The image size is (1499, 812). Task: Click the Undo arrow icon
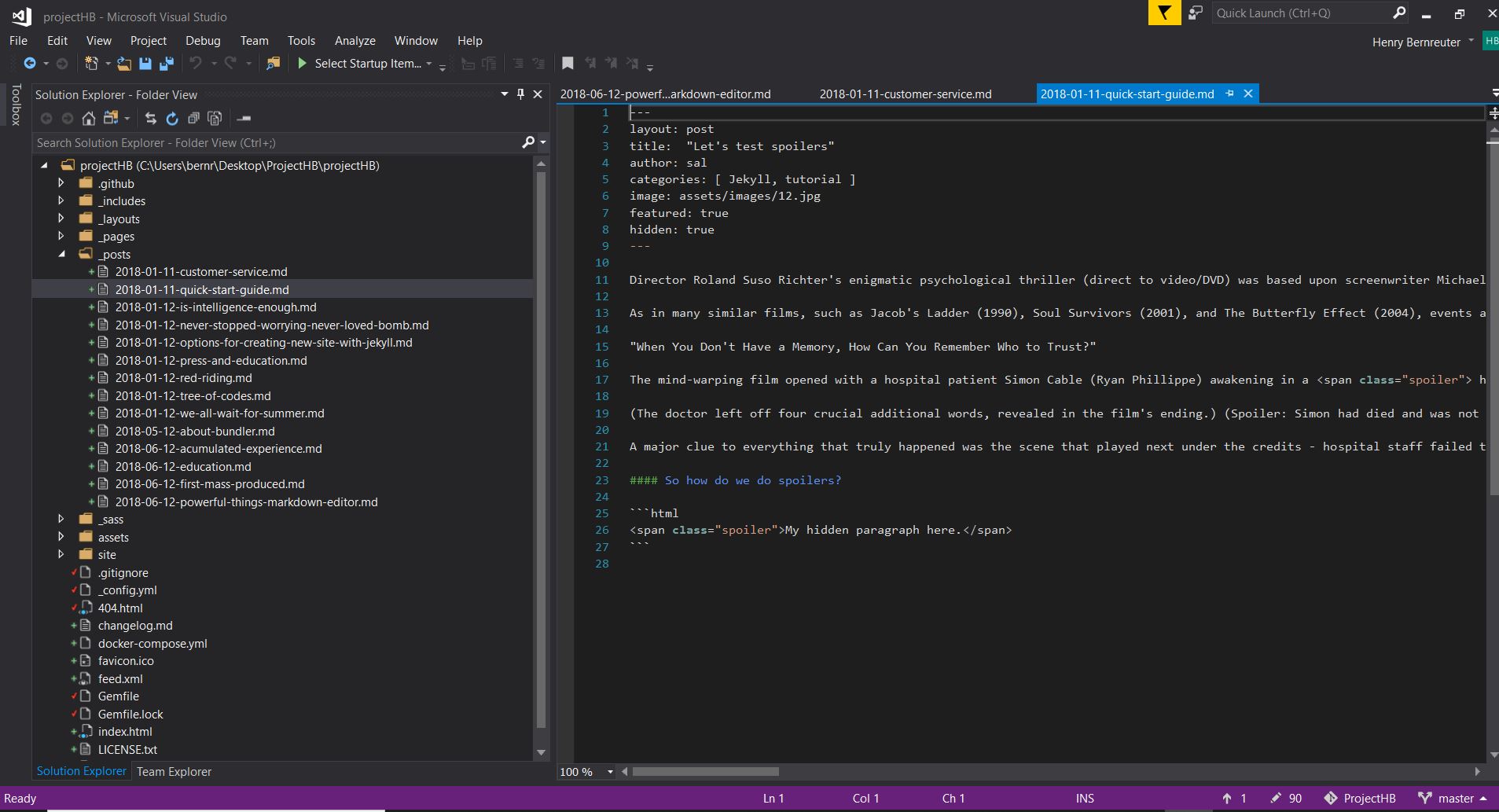196,64
